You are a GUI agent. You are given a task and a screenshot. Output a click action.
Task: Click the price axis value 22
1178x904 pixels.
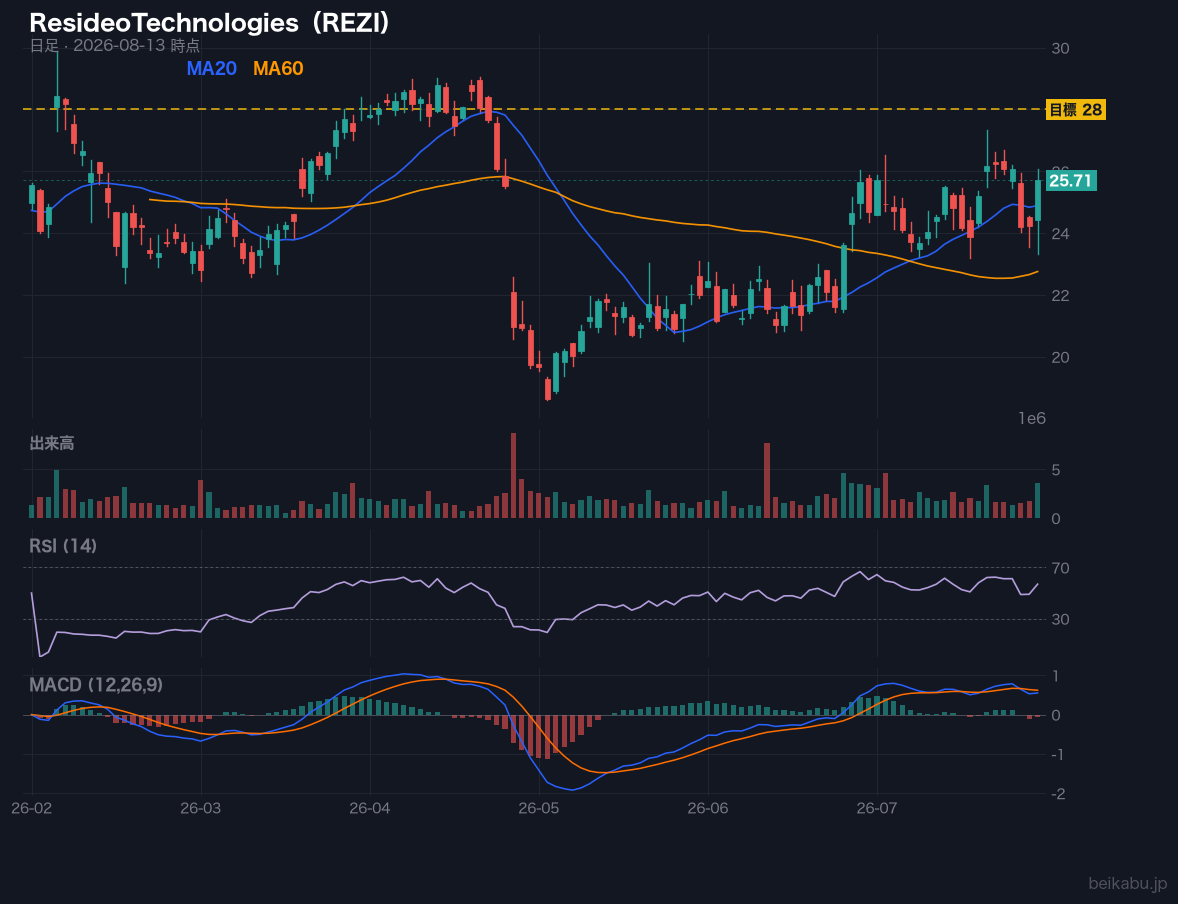(1060, 295)
